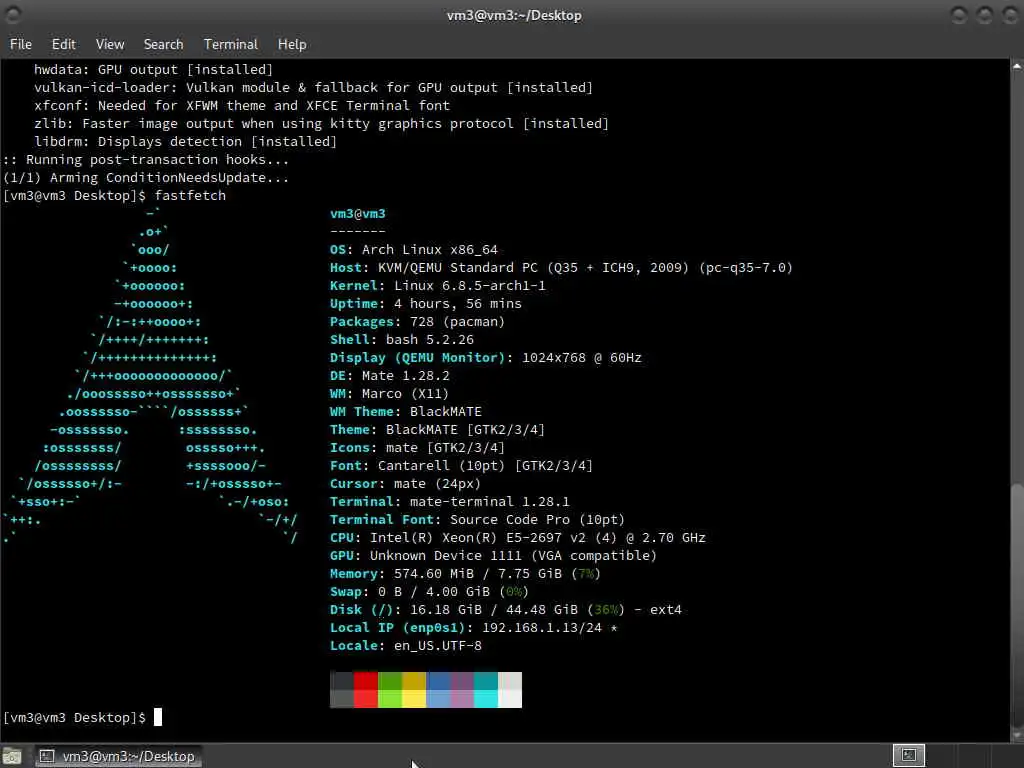
Task: Click the xfconf: Needed for XFWM line
Action: pos(242,105)
